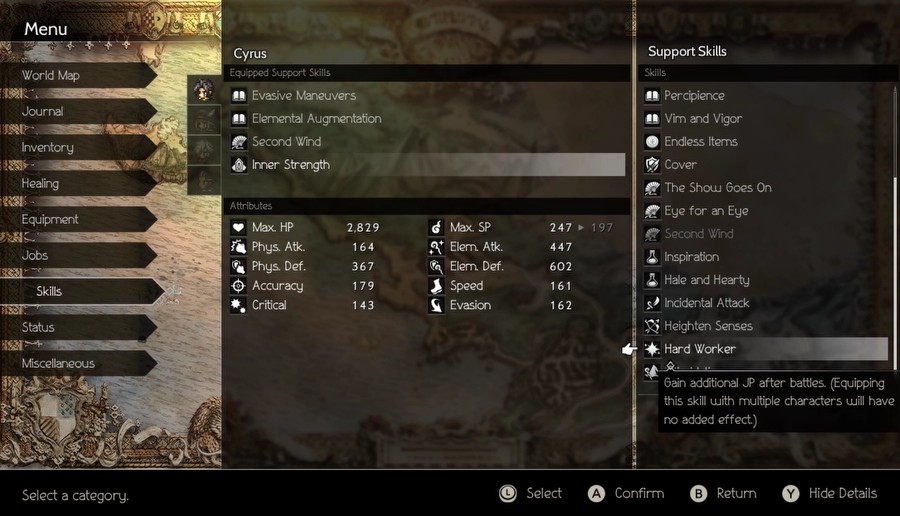Click the Y Hide Details button
Image resolution: width=900 pixels, height=516 pixels.
pos(830,494)
